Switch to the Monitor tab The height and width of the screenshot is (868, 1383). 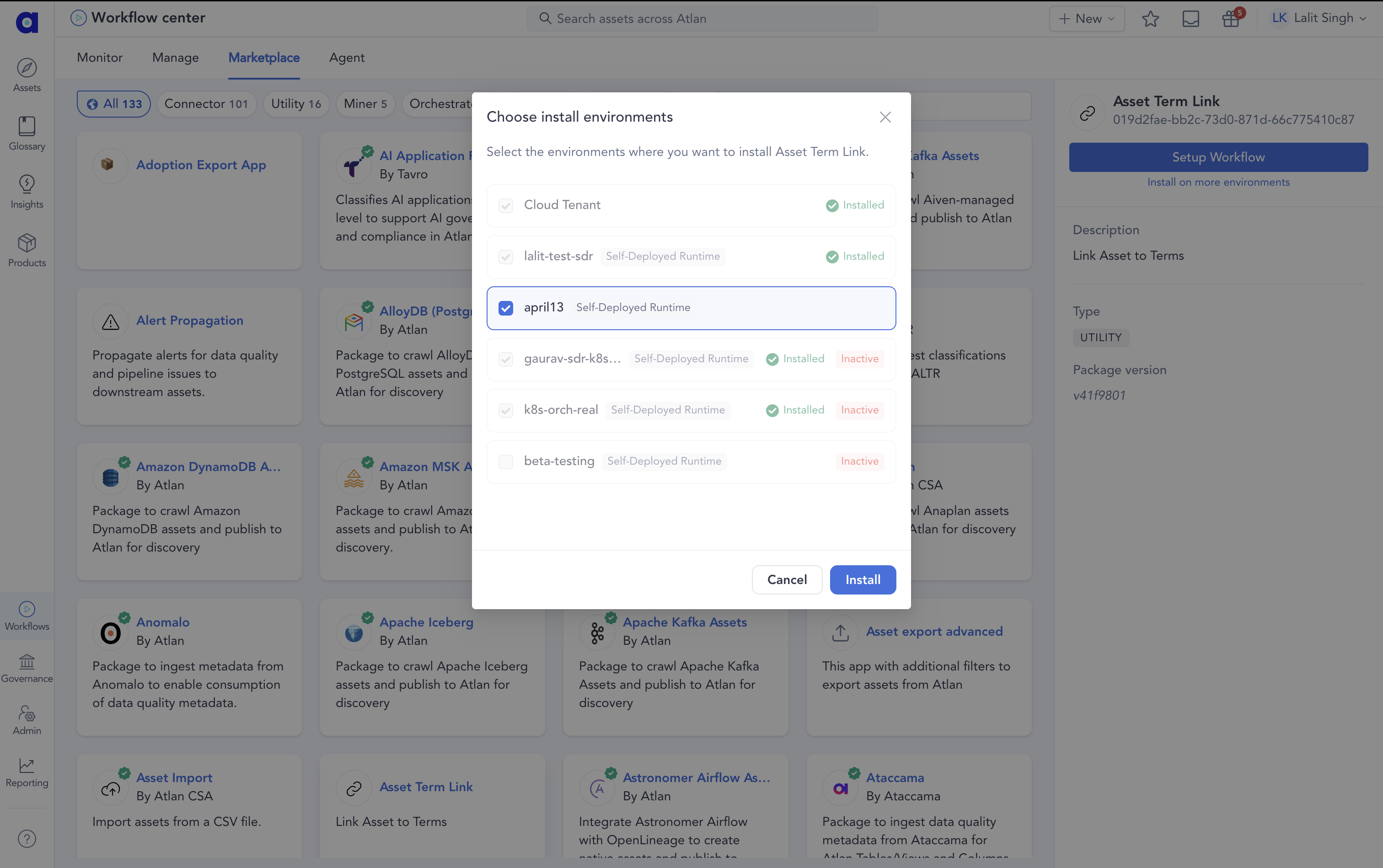click(x=99, y=58)
